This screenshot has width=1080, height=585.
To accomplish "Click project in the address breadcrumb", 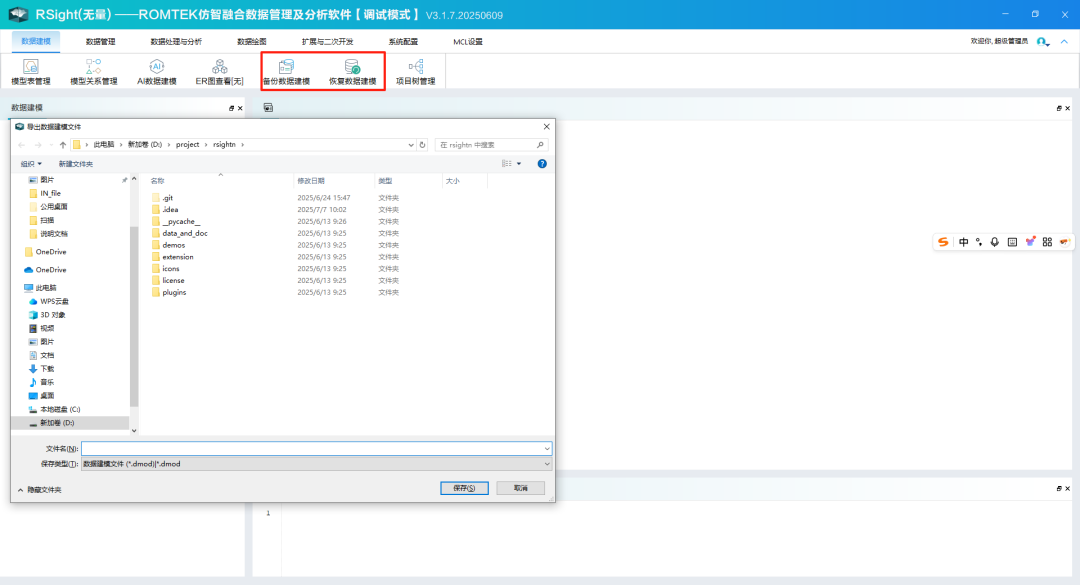I will [x=187, y=145].
